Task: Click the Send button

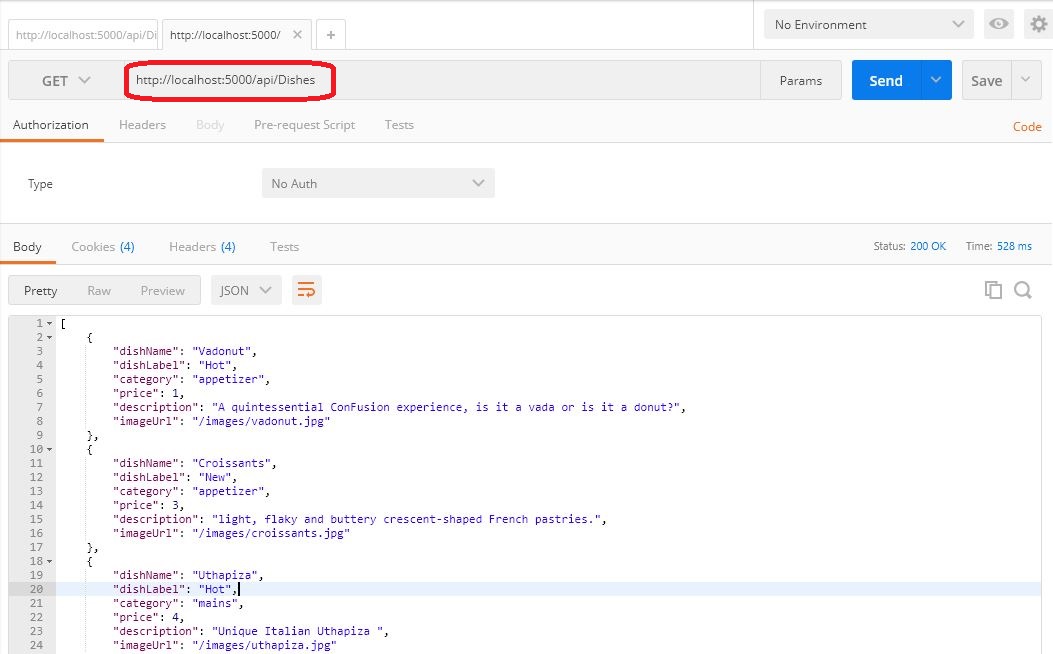Action: [884, 79]
